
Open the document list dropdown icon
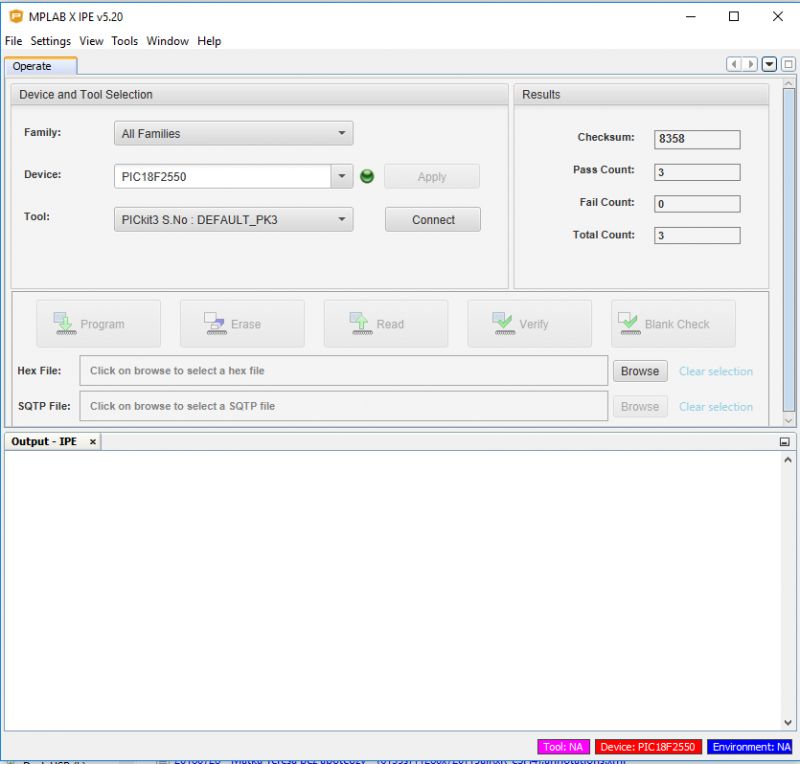pyautogui.click(x=769, y=64)
